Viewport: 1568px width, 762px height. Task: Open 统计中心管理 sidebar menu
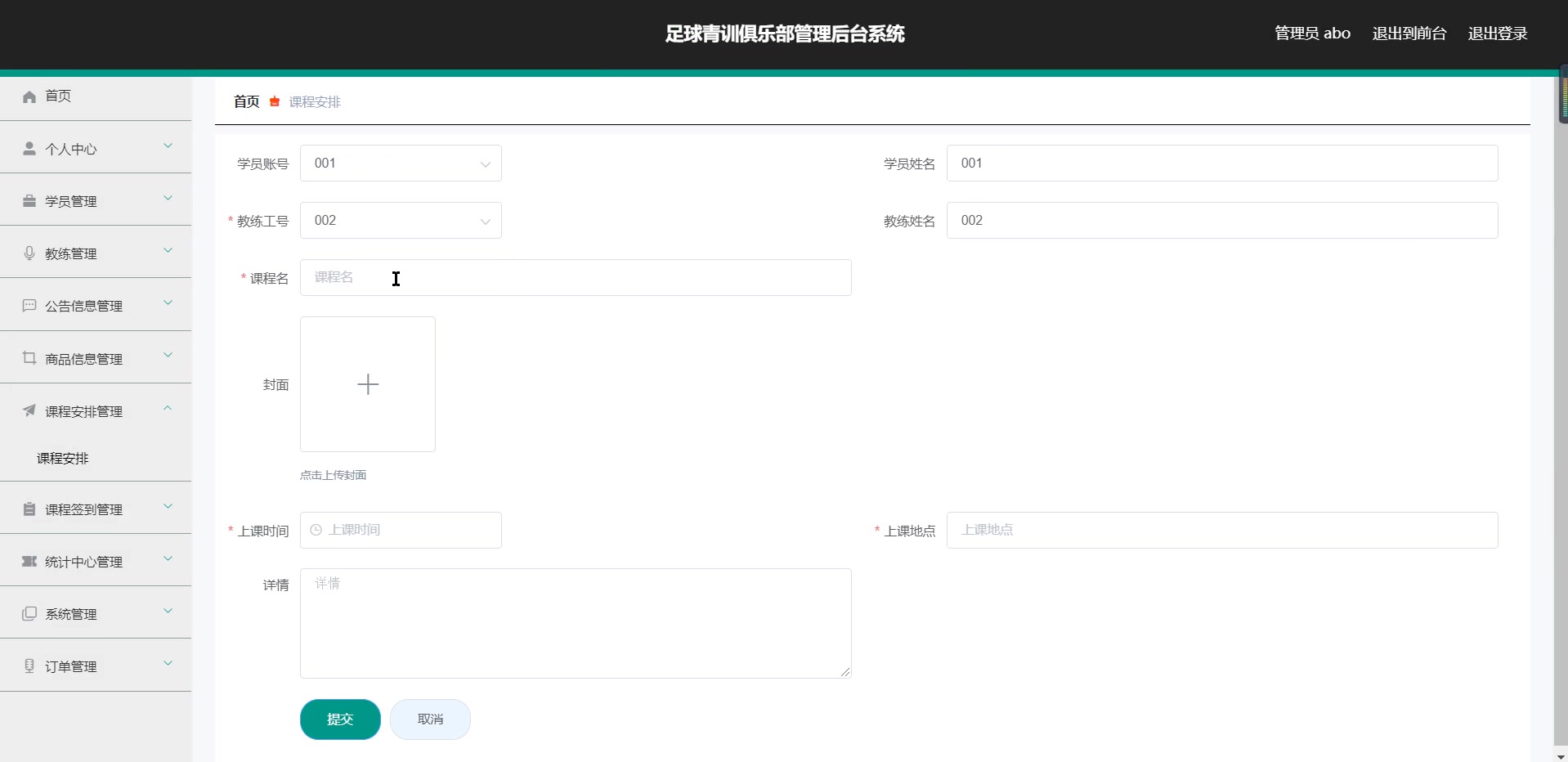point(96,562)
